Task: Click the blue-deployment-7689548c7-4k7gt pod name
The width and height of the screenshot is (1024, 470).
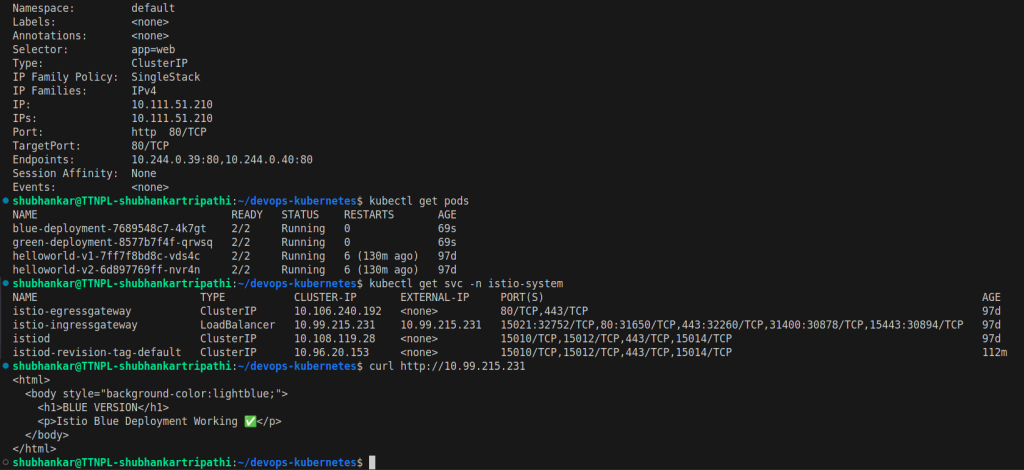Action: pos(109,228)
